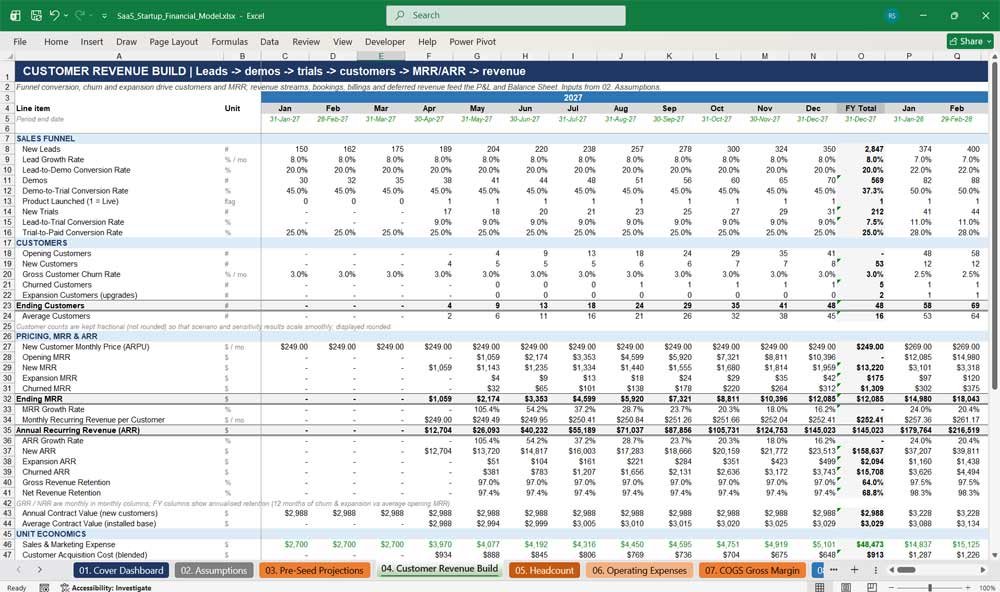Image resolution: width=1000 pixels, height=592 pixels.
Task: Switch to 02. Assumptions sheet
Action: 214,570
